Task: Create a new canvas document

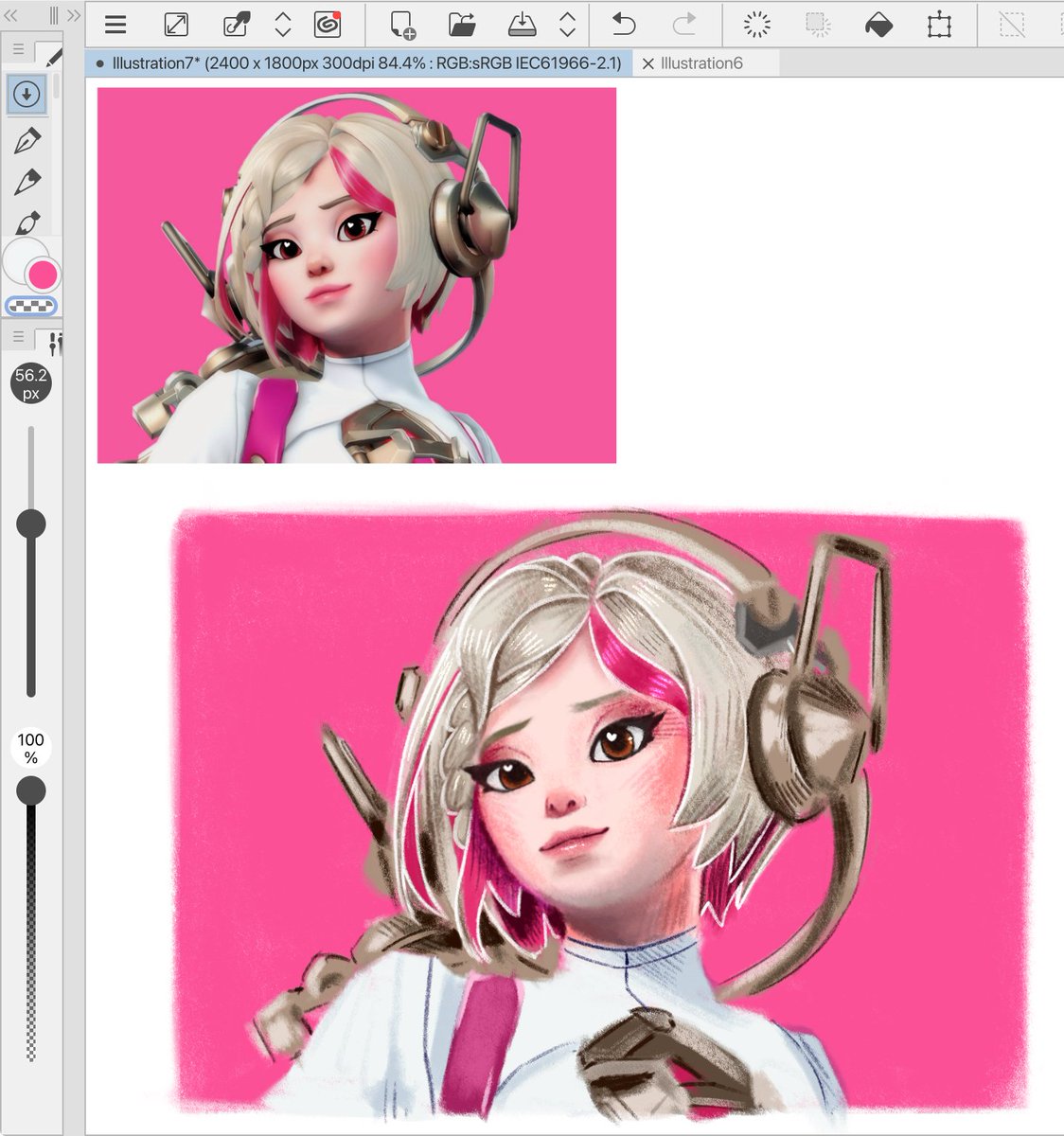Action: (x=402, y=25)
